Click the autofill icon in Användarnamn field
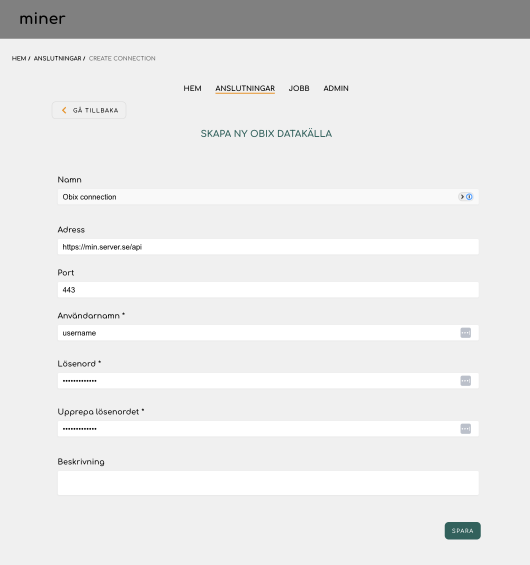This screenshot has height=565, width=530. pyautogui.click(x=466, y=333)
